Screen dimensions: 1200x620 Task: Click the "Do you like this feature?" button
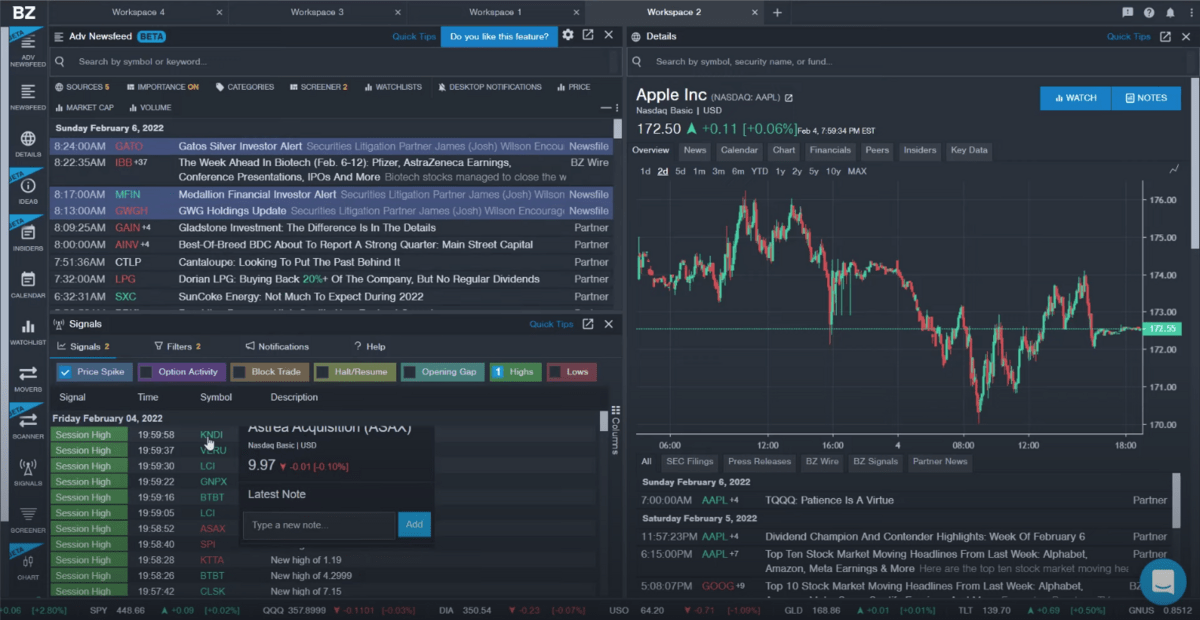click(499, 36)
